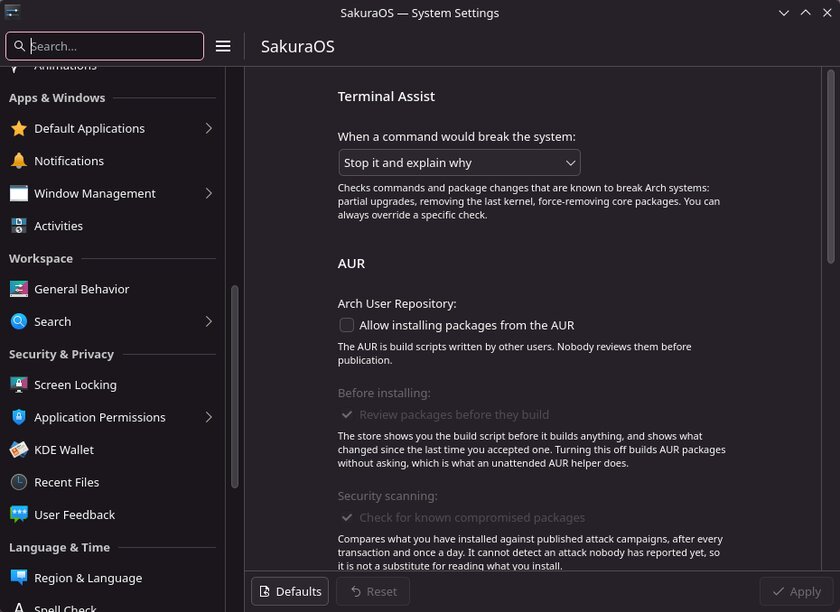Toggle Check for known compromised packages
The width and height of the screenshot is (840, 612).
click(x=347, y=518)
